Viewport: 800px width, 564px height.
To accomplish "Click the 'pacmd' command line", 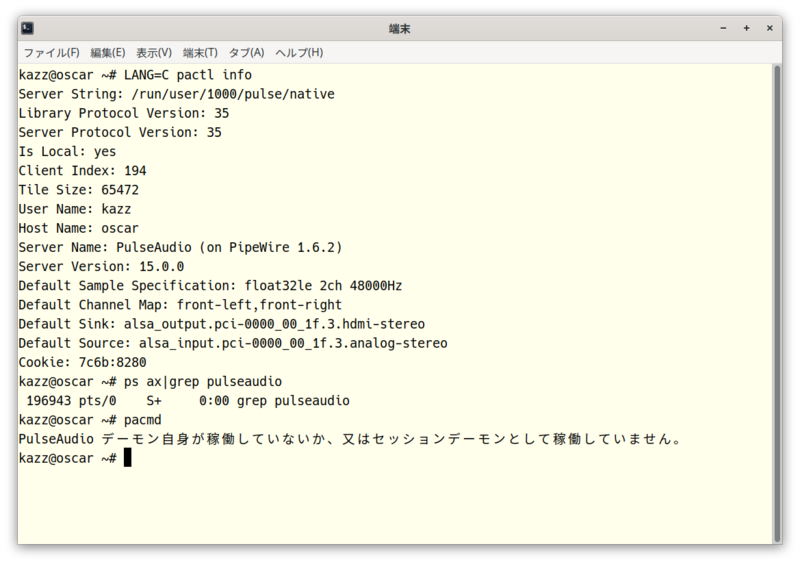I will [90, 420].
